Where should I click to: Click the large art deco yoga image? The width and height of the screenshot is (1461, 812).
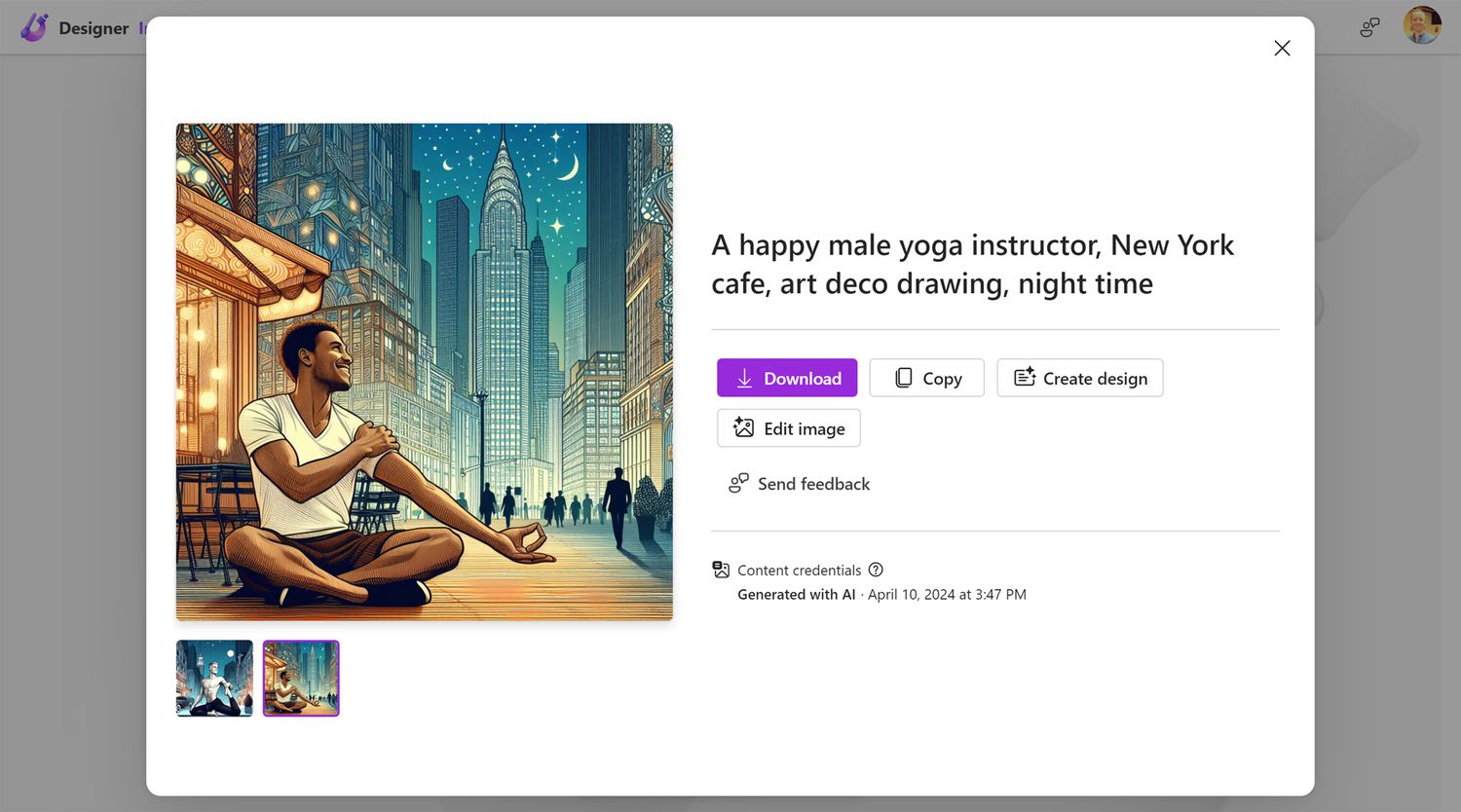[424, 371]
